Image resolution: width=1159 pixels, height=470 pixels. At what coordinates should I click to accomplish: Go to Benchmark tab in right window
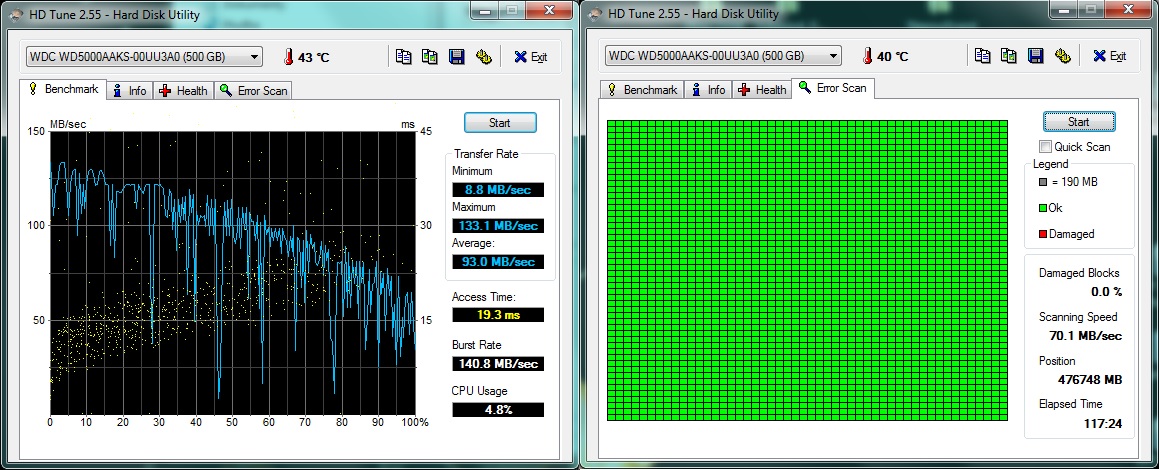point(641,90)
